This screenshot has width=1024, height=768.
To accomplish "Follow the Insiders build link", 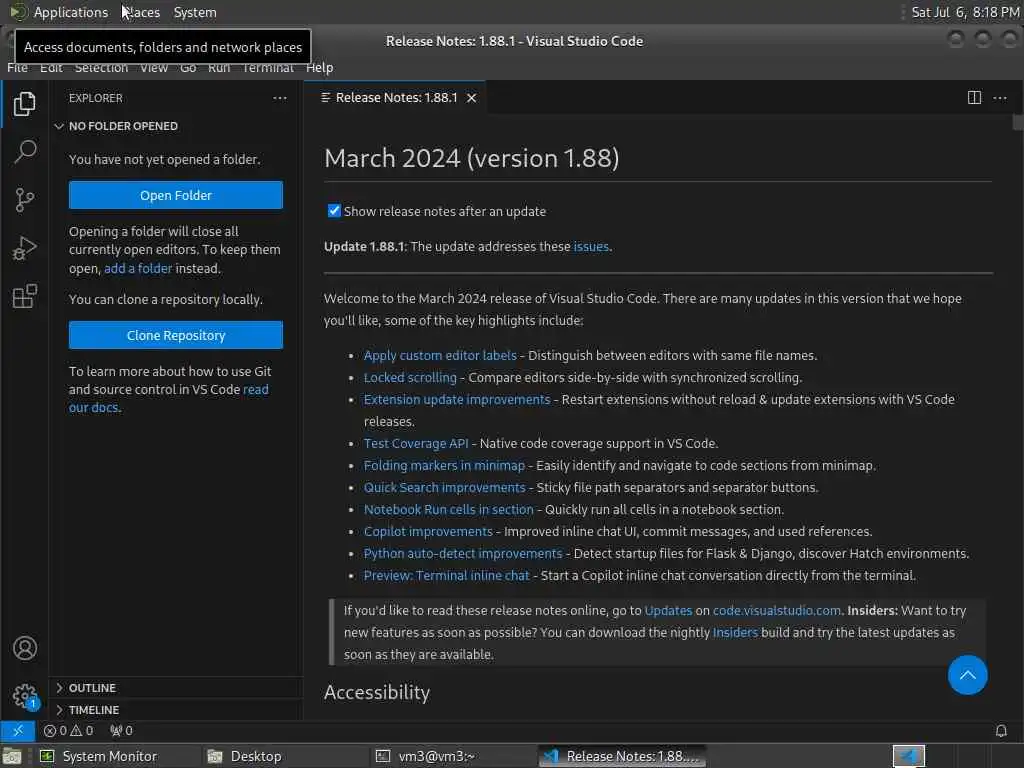I will (x=735, y=633).
